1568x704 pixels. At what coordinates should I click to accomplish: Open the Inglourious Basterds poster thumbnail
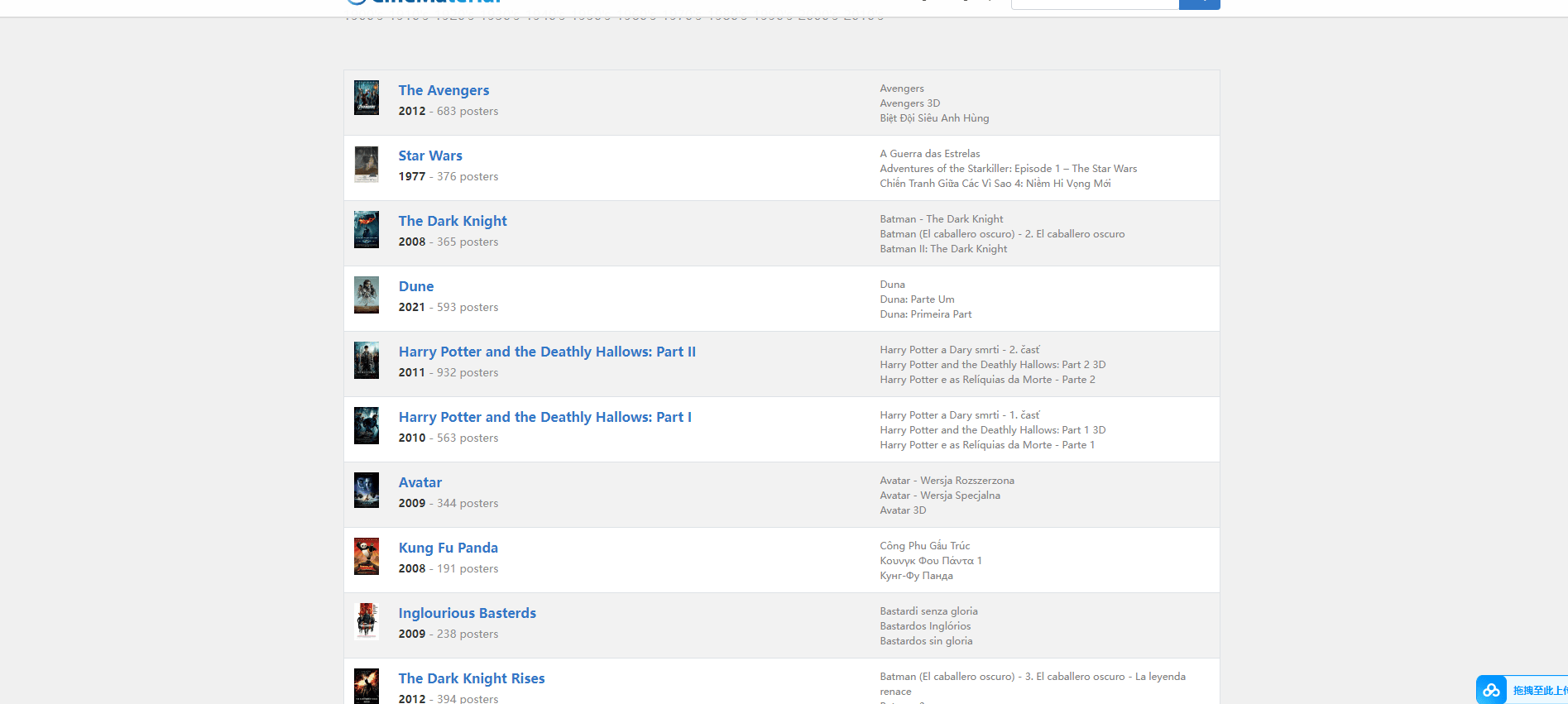click(x=367, y=621)
